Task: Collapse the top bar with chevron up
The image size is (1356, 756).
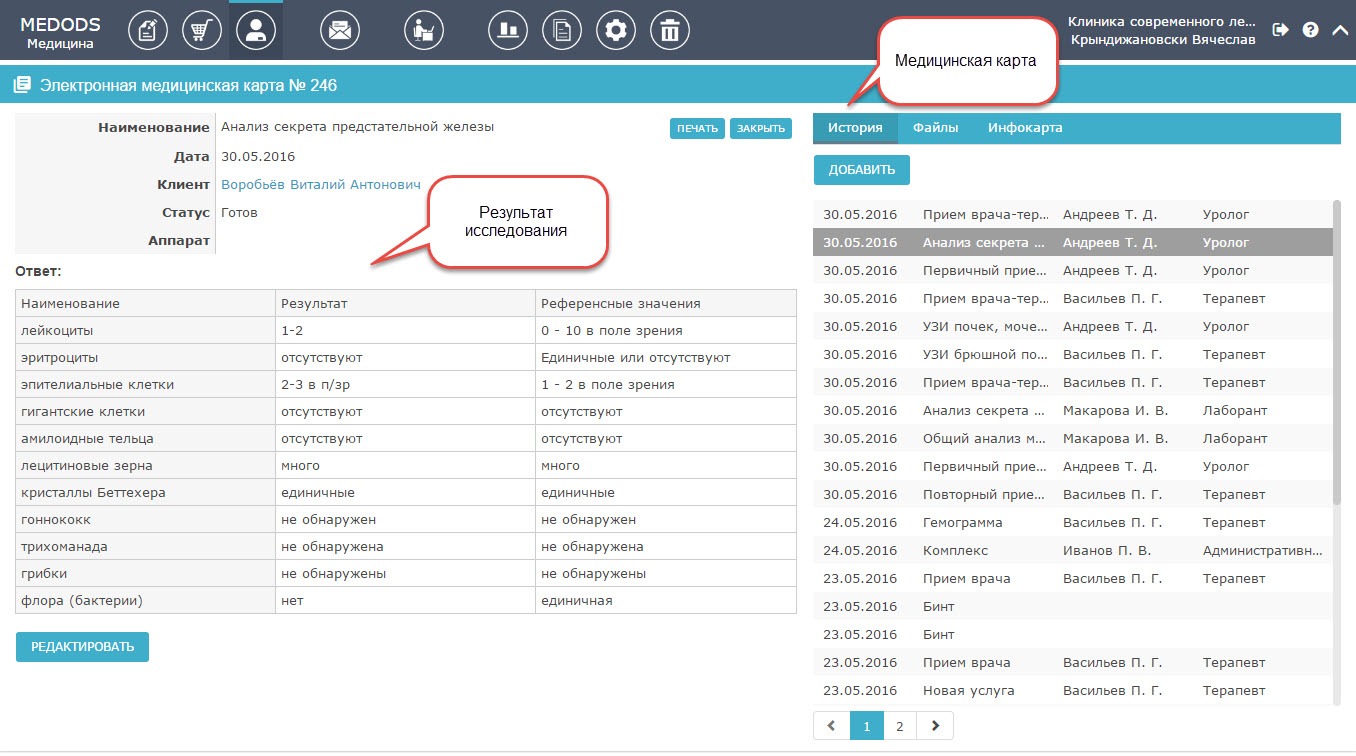Action: [1340, 30]
